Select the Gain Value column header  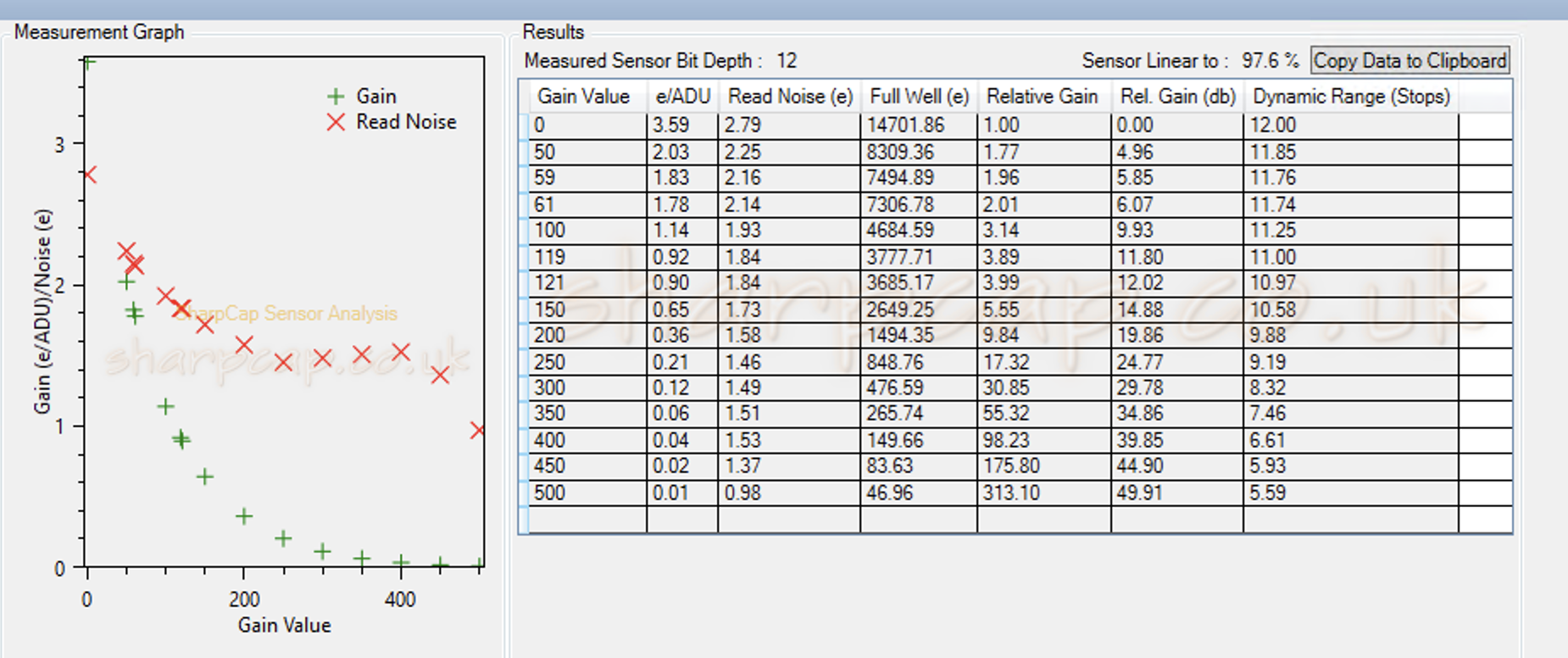(587, 97)
